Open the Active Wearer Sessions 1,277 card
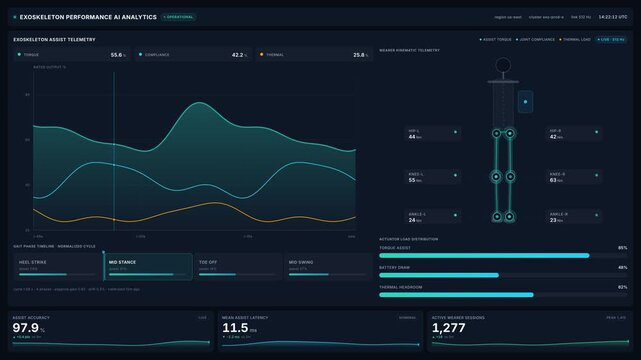The height and width of the screenshot is (360, 641). pos(530,331)
